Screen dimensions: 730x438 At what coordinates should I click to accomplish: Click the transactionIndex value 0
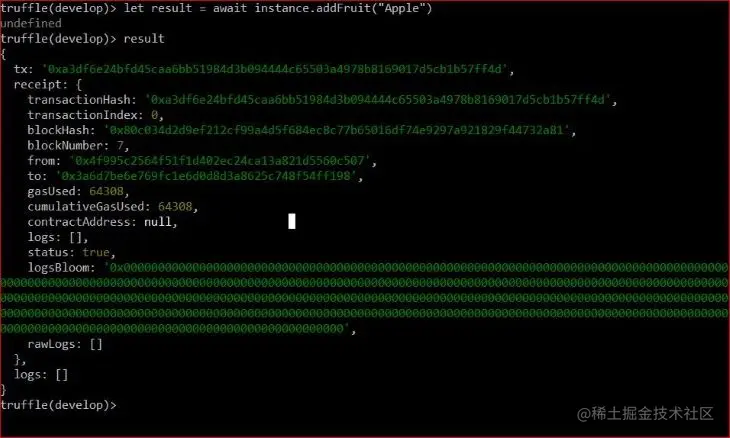(x=154, y=115)
